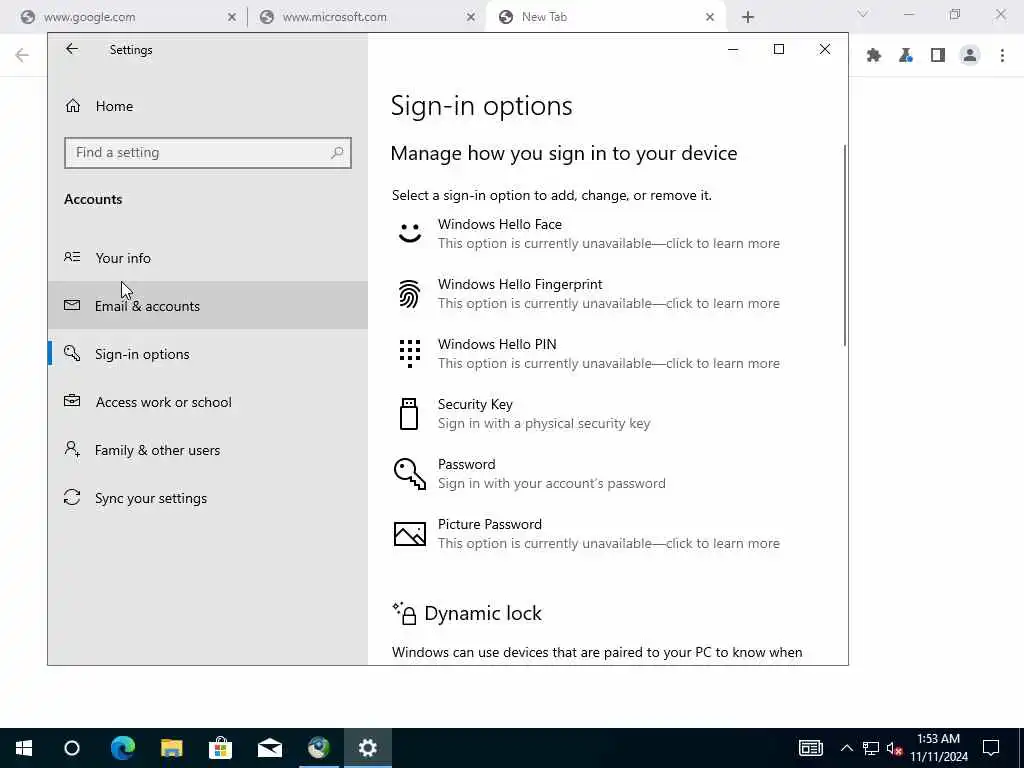Screen dimensions: 1024x768
Task: Click the globe browser icon on the taskbar
Action: [319, 748]
